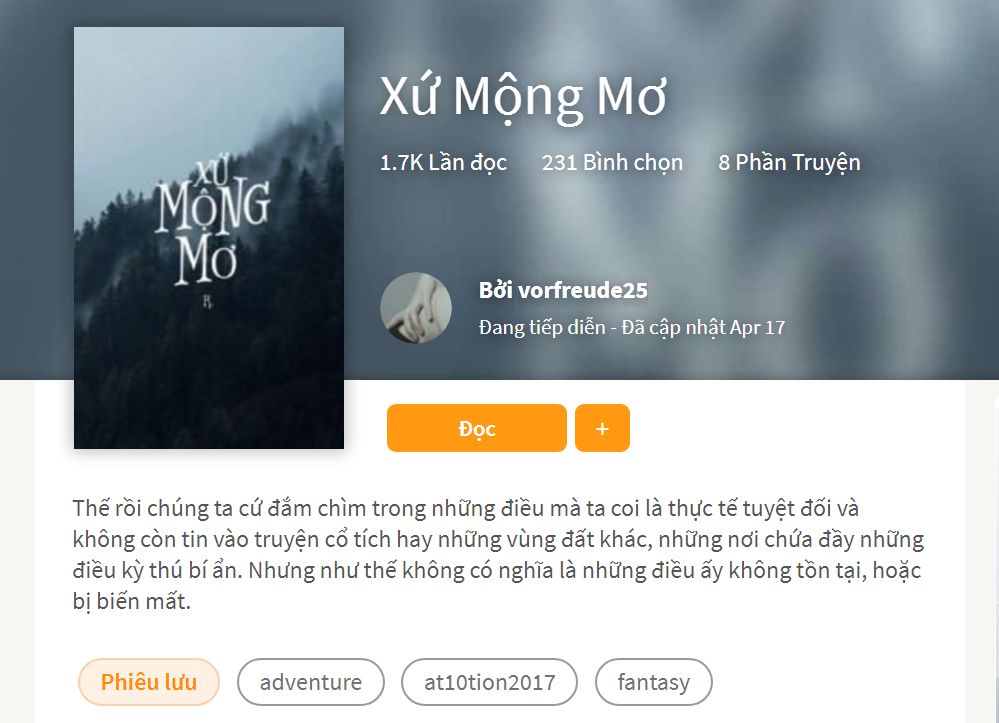The image size is (999, 723).
Task: Click the large Xứ Mộng Mơ heading
Action: click(523, 97)
